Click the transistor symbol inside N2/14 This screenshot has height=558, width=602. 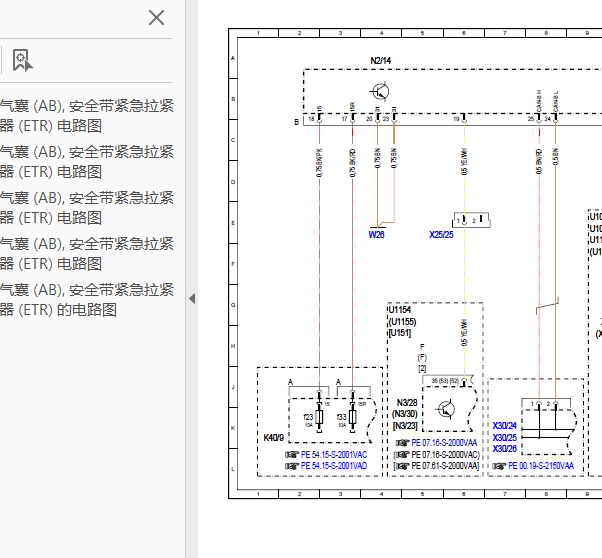(379, 91)
